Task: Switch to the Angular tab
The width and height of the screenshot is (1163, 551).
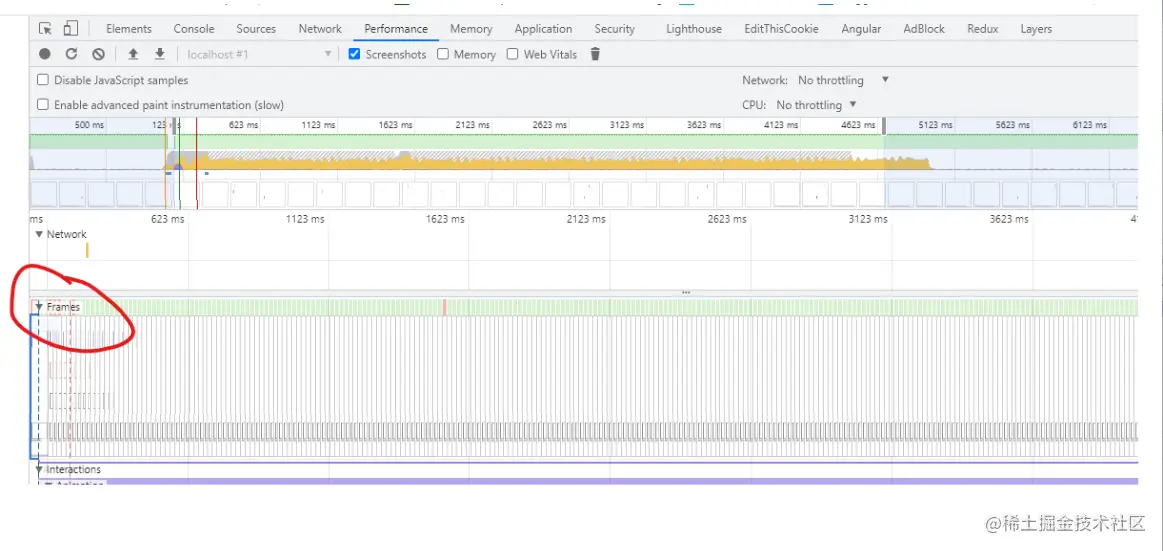Action: coord(861,29)
